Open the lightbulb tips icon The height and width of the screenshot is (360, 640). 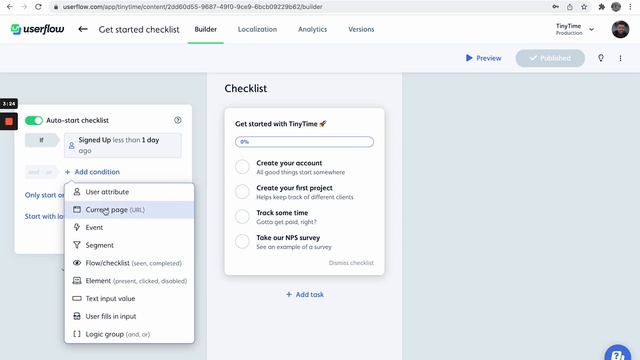click(x=601, y=58)
